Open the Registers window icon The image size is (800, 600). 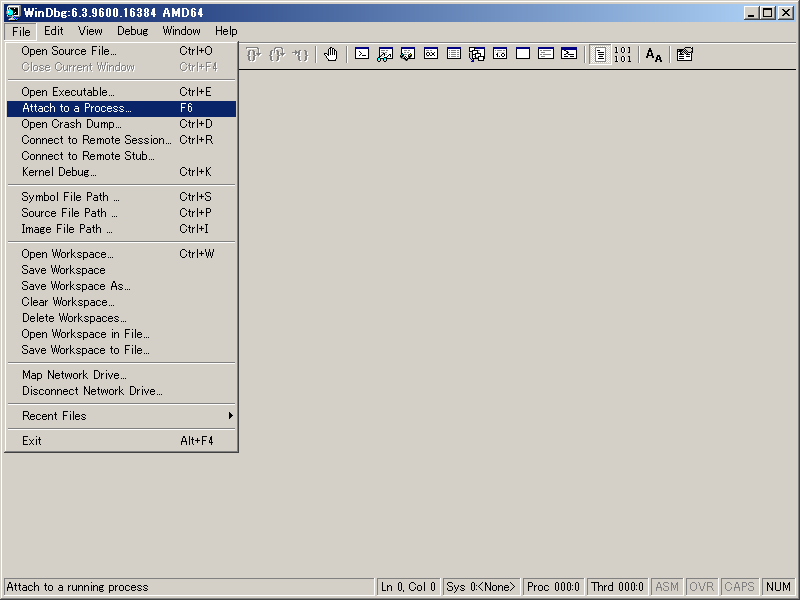point(431,54)
